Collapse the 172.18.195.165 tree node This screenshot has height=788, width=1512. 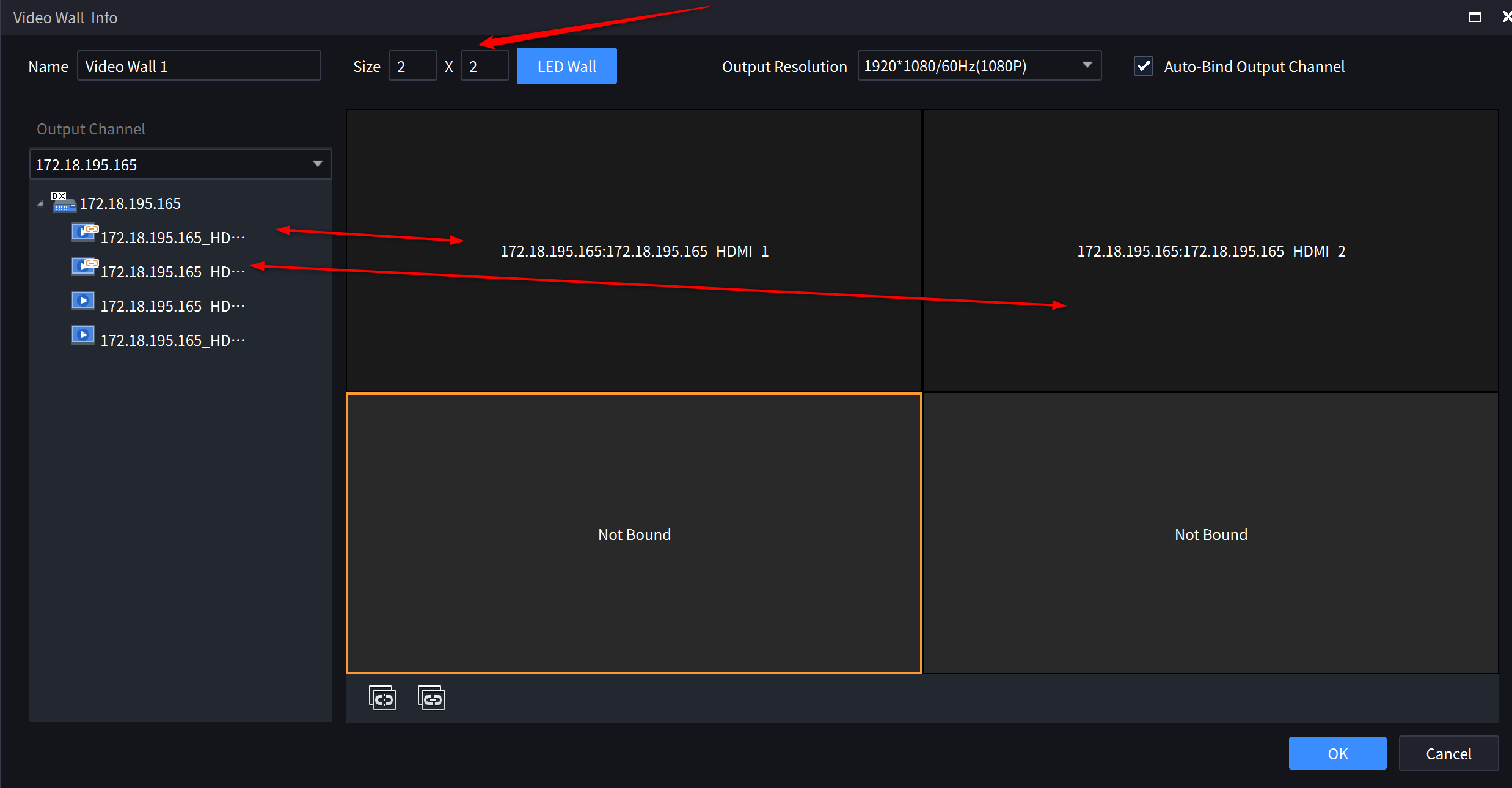pos(39,203)
